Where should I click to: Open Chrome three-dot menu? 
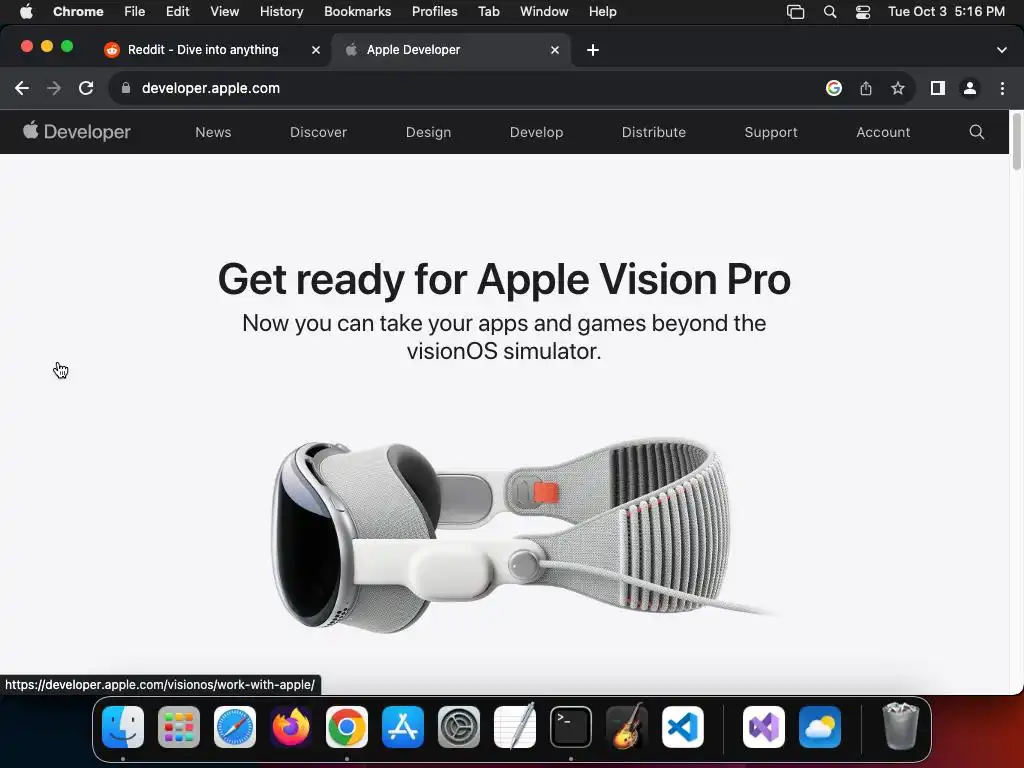point(1002,88)
